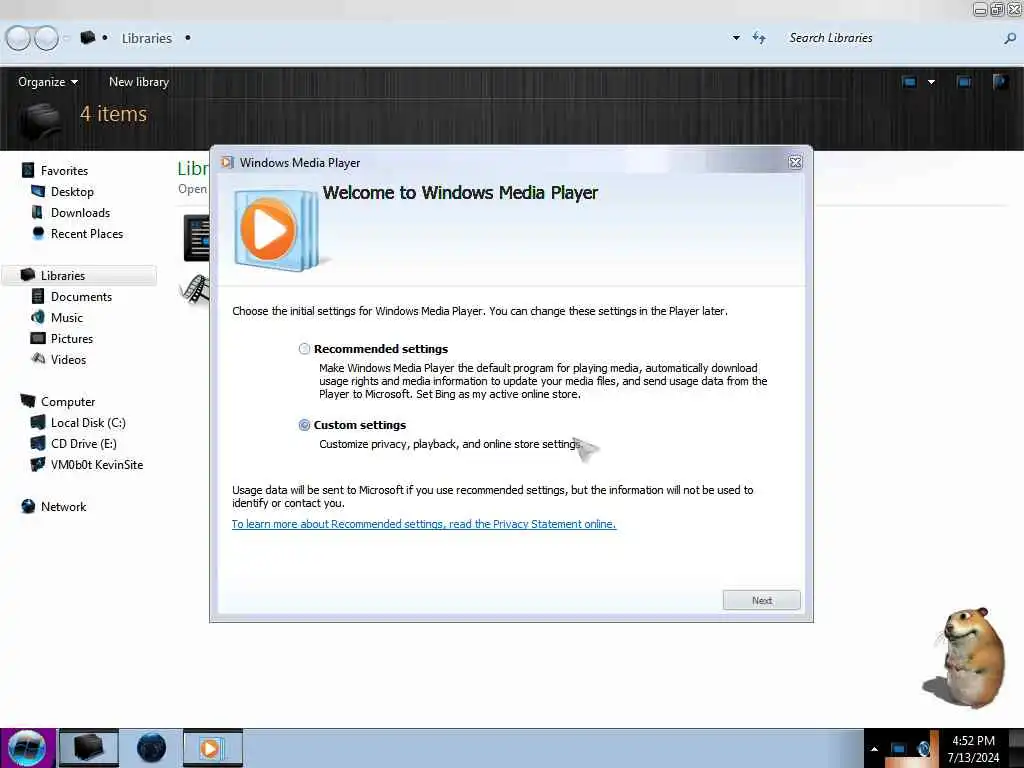Click the Forward navigation button in Explorer
Image resolution: width=1024 pixels, height=768 pixels.
[x=46, y=38]
